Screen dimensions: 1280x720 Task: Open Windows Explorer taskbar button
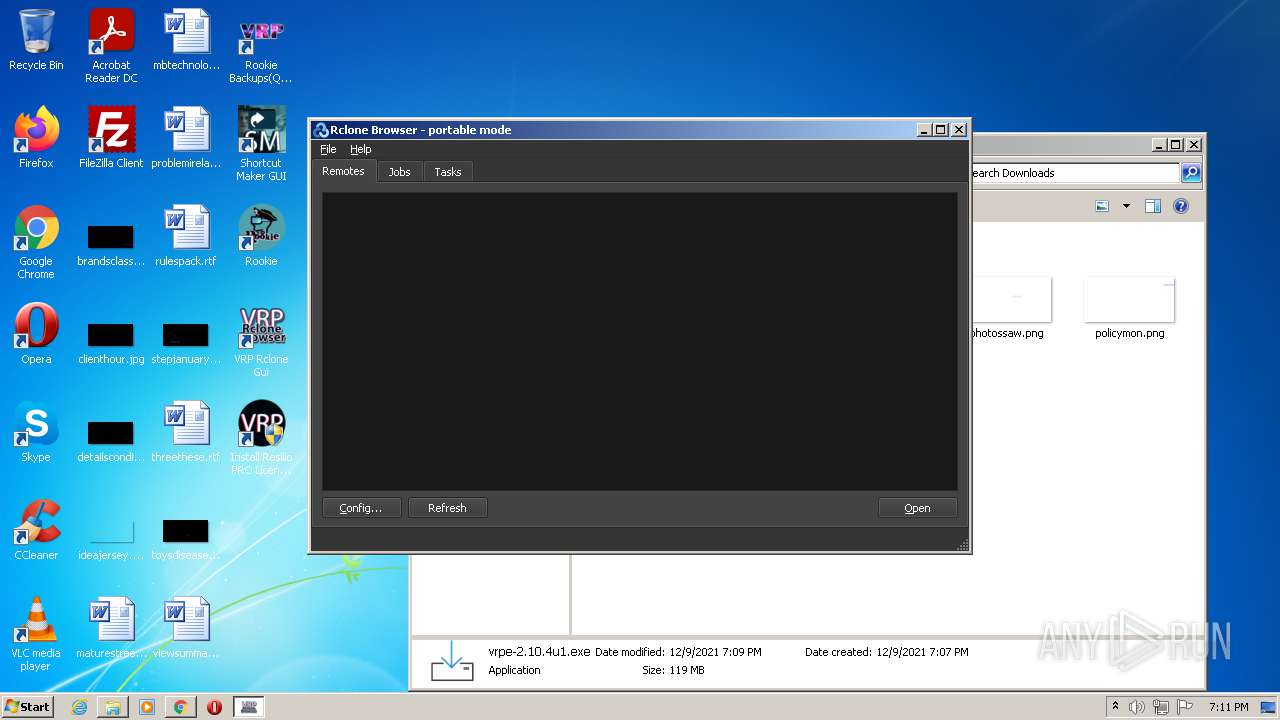pyautogui.click(x=113, y=707)
